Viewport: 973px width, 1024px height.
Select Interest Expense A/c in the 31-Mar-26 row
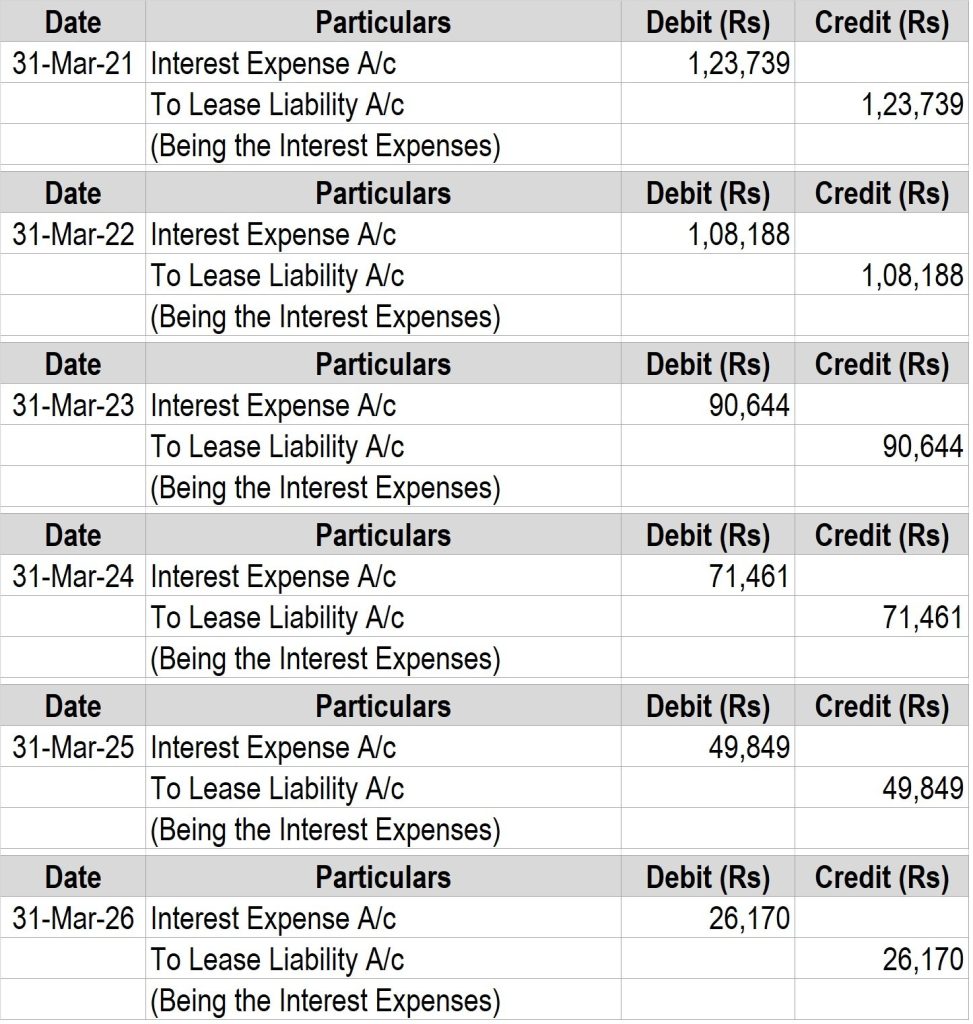(x=273, y=918)
